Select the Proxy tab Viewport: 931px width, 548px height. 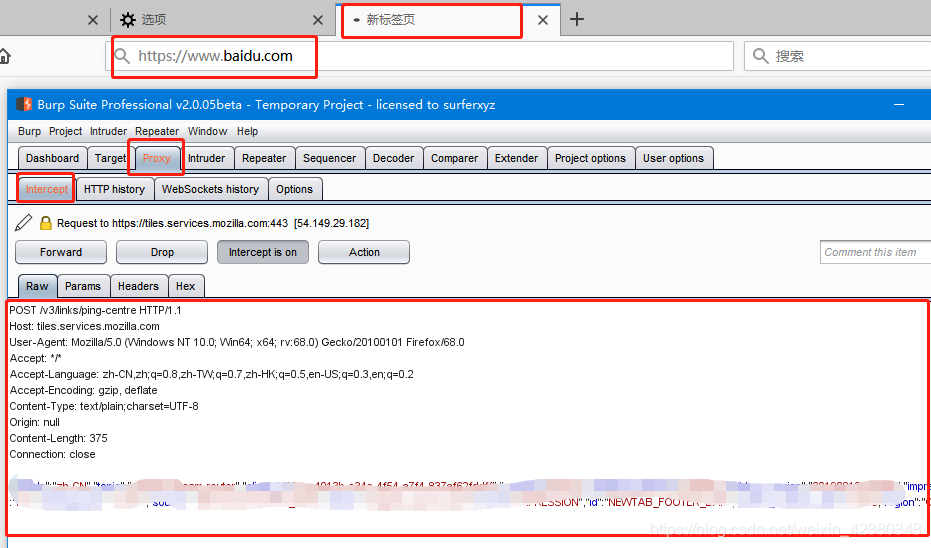pos(157,159)
